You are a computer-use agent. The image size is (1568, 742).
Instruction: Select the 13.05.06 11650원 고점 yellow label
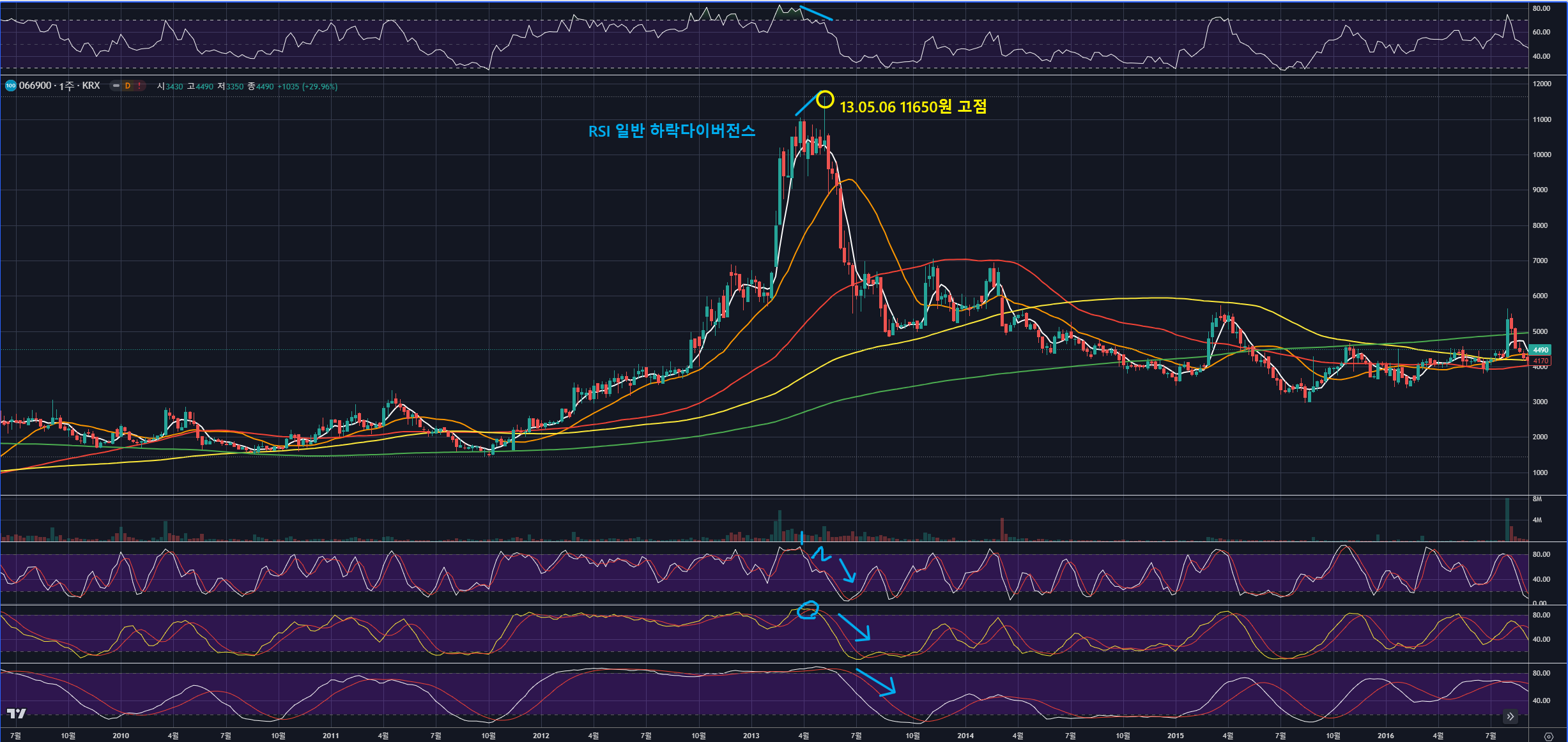click(x=912, y=107)
